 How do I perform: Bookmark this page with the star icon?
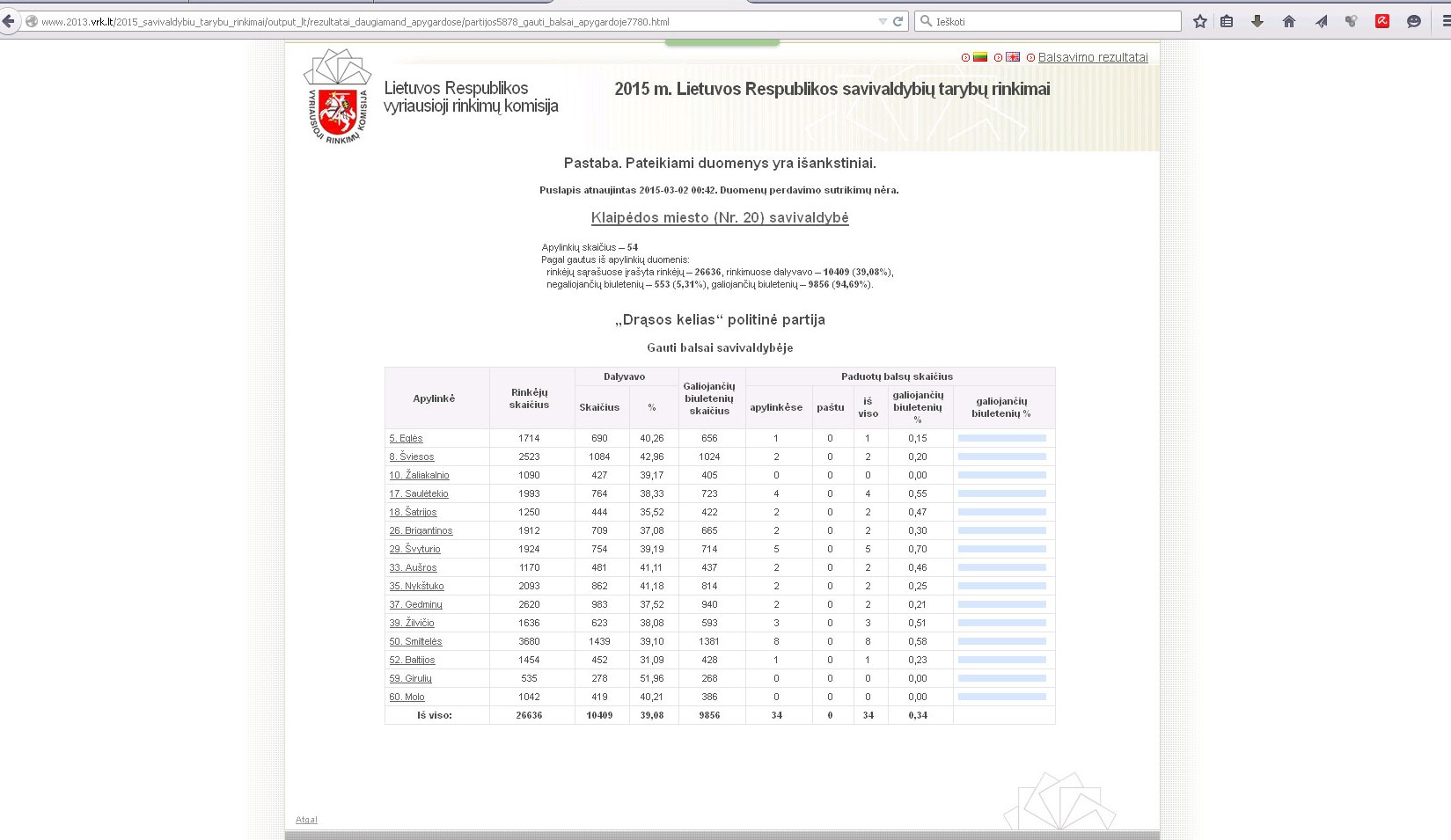[1199, 21]
